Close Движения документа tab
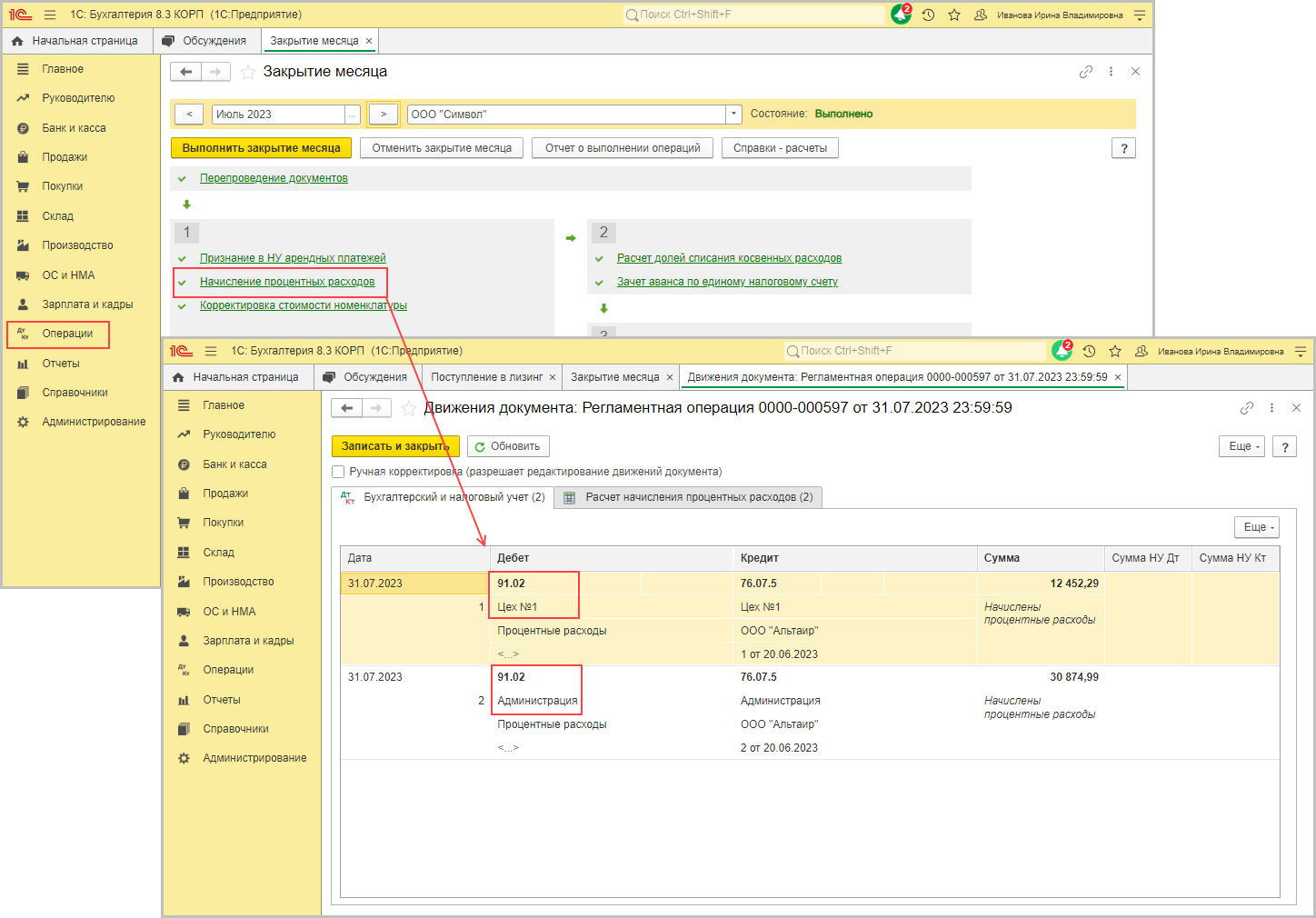The height and width of the screenshot is (918, 1316). pyautogui.click(x=1118, y=377)
